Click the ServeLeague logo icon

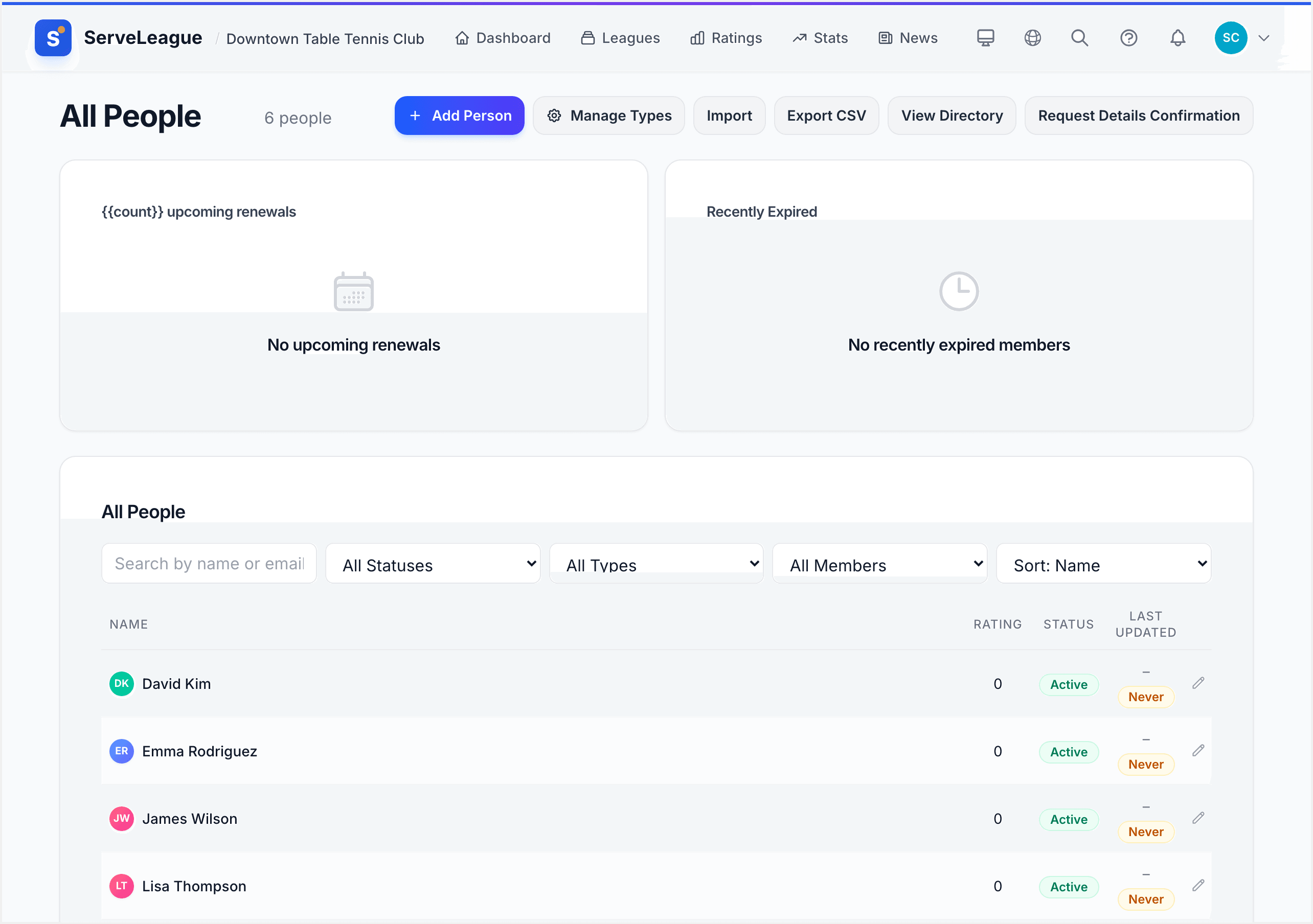coord(53,38)
